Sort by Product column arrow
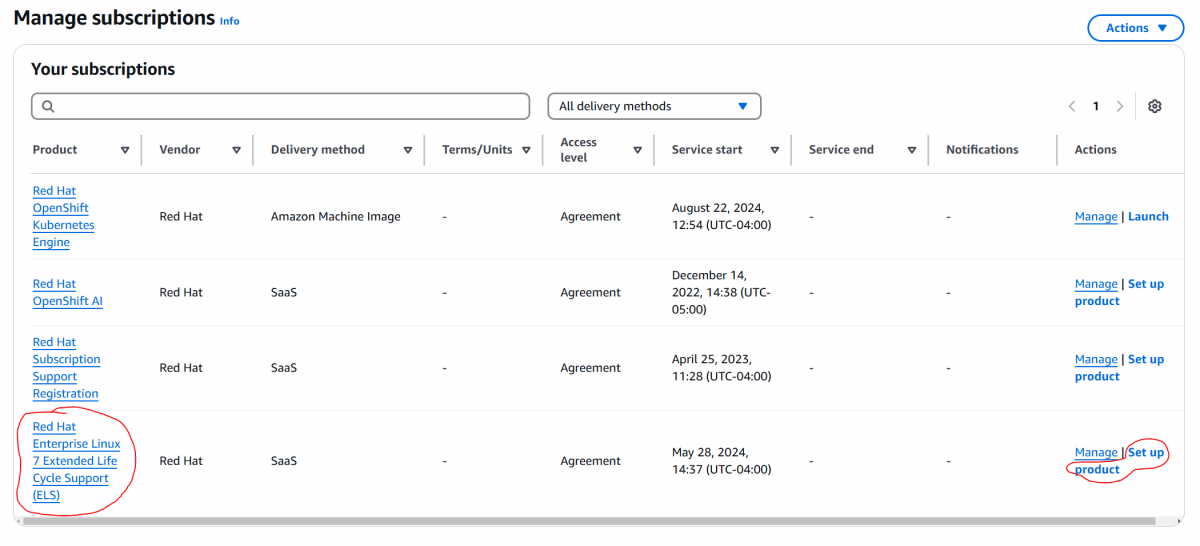 [125, 150]
